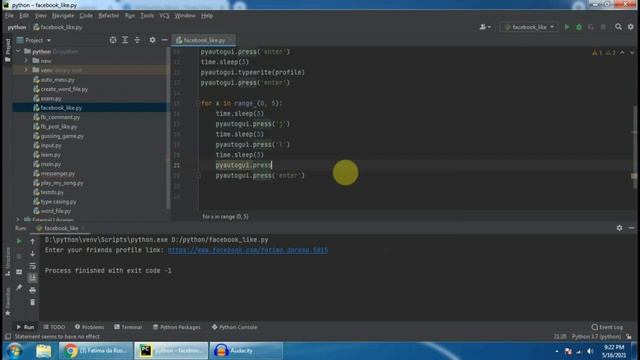Open Audacity from the Windows taskbar
Viewport: 640px width, 360px height.
click(x=246, y=351)
